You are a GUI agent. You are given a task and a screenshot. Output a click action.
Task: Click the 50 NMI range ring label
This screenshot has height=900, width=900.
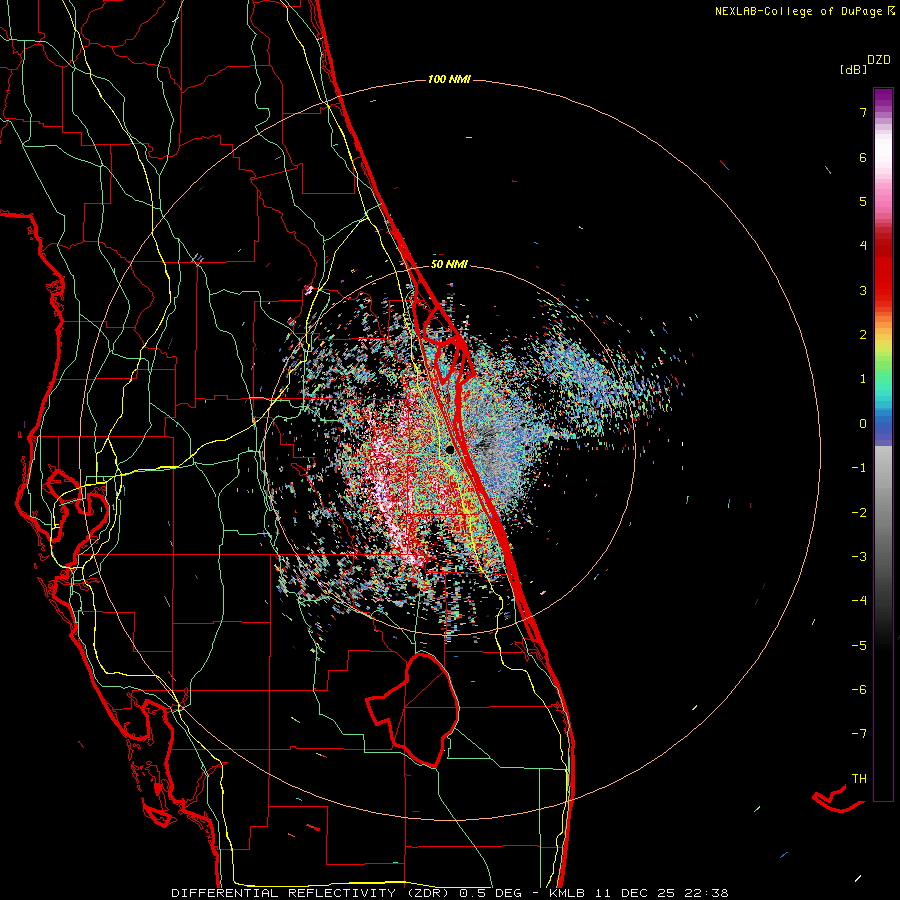pos(449,264)
